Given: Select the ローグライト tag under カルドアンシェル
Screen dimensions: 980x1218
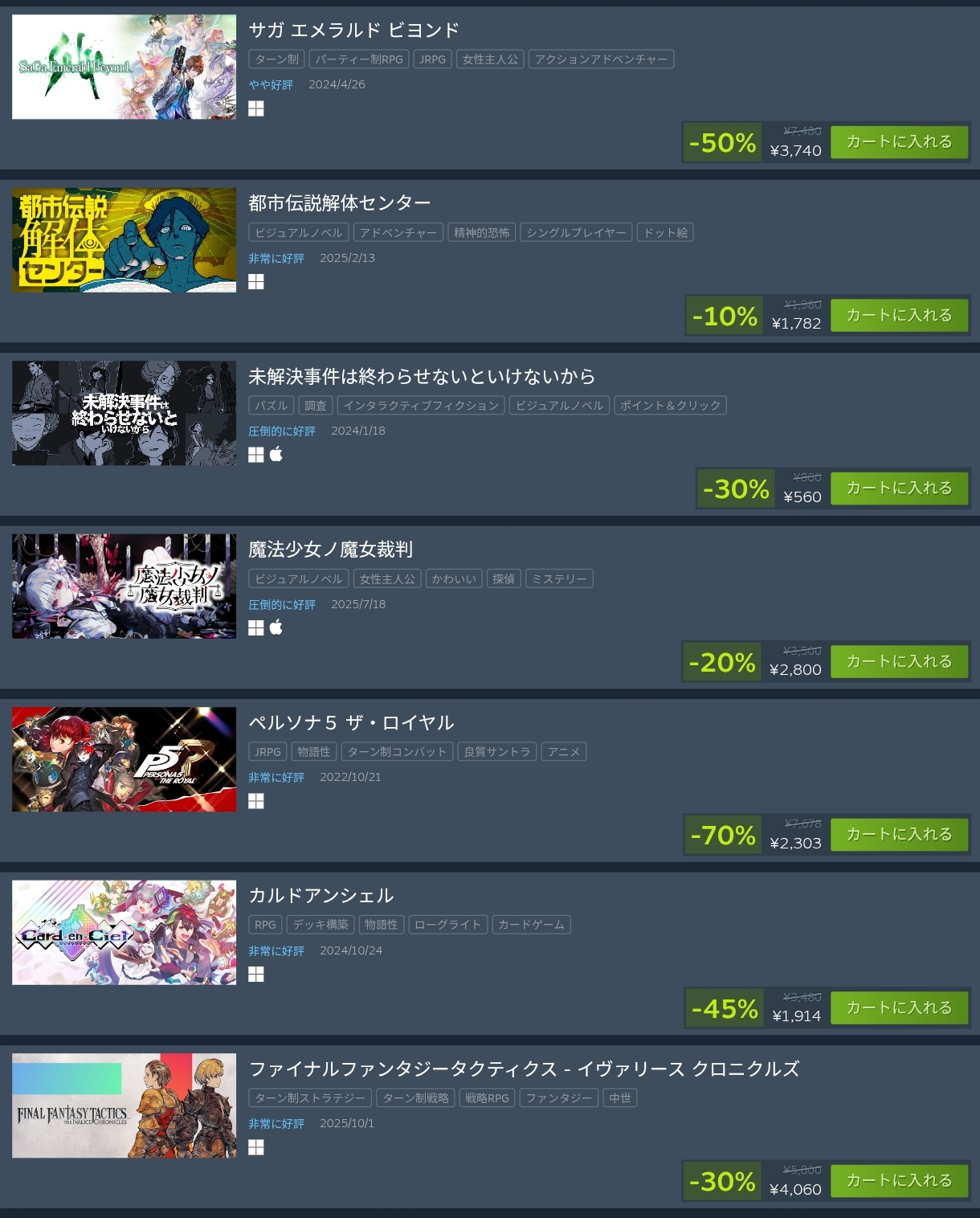Looking at the screenshot, I should click(x=448, y=925).
